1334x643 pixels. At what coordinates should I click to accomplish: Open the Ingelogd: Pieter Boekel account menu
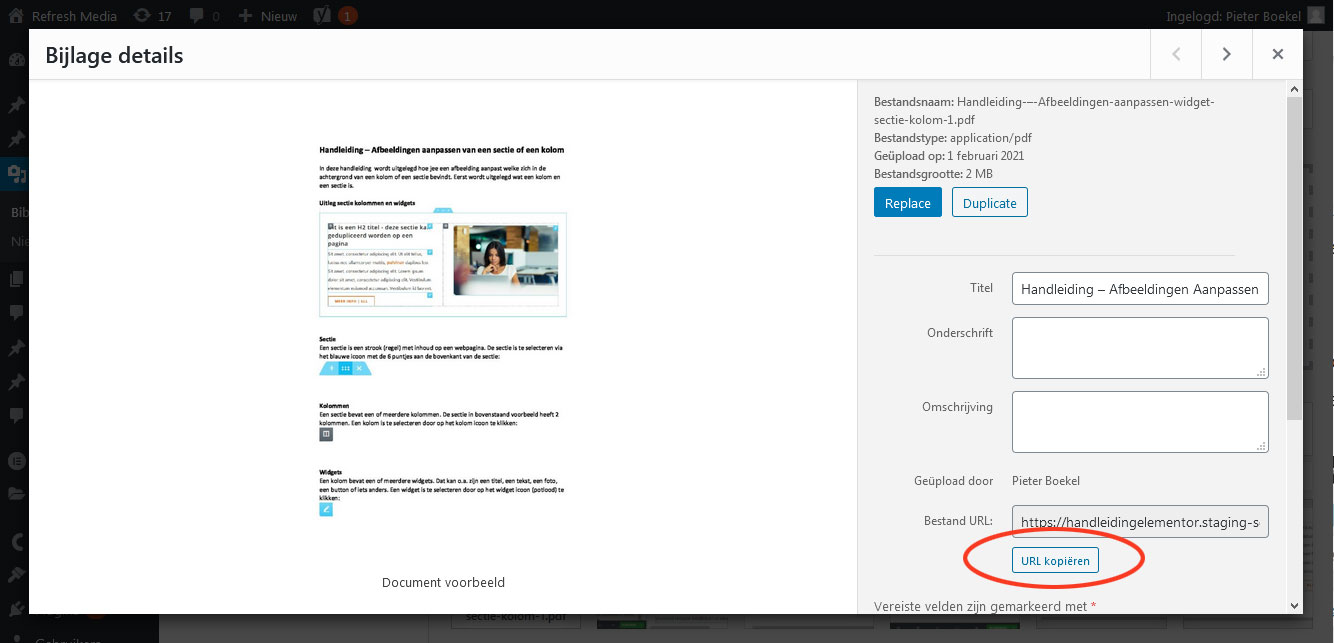[1233, 16]
